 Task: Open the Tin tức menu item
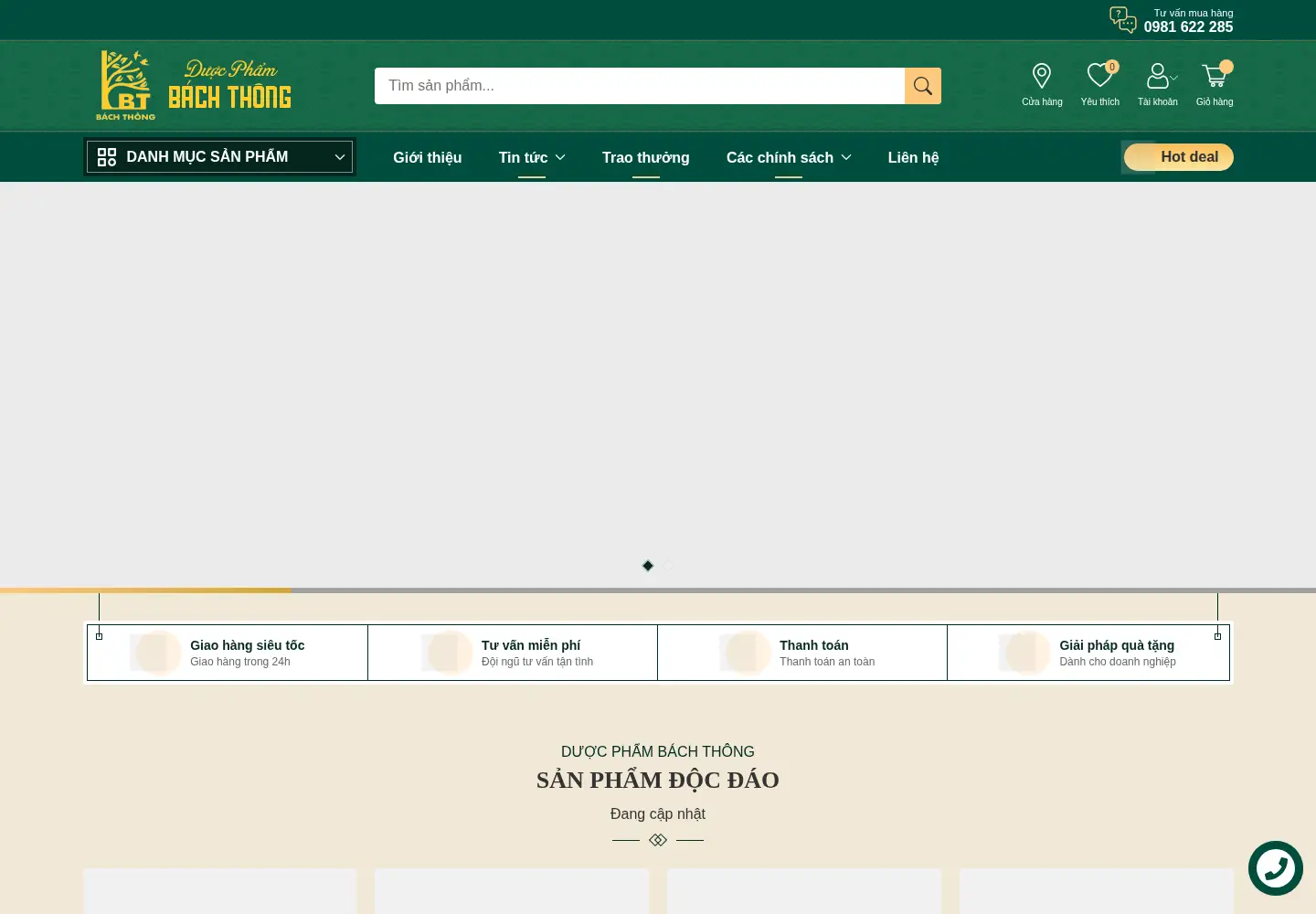tap(523, 157)
